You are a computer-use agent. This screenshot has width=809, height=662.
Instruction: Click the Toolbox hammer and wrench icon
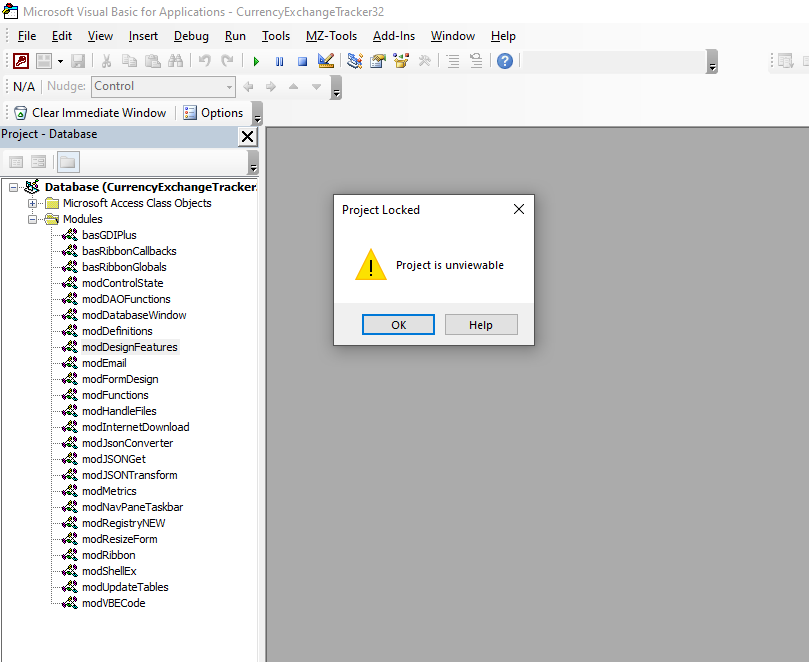pos(425,61)
